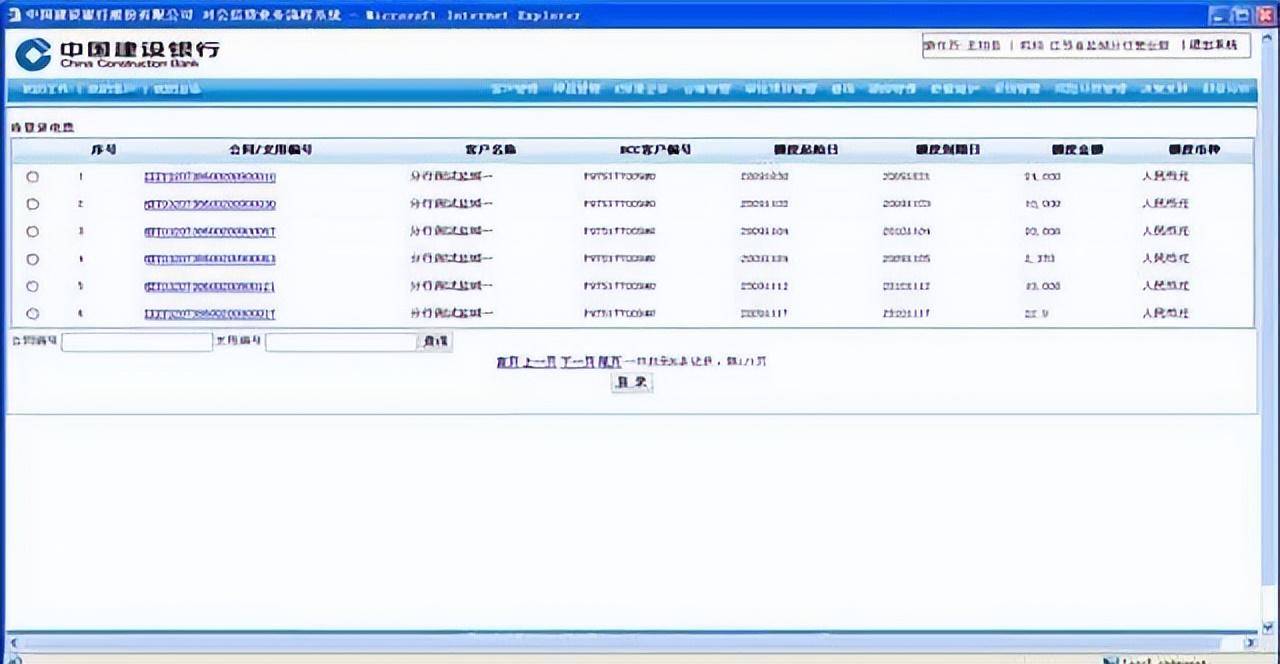Select the radio button for row 1
Image resolution: width=1280 pixels, height=664 pixels.
[x=33, y=177]
